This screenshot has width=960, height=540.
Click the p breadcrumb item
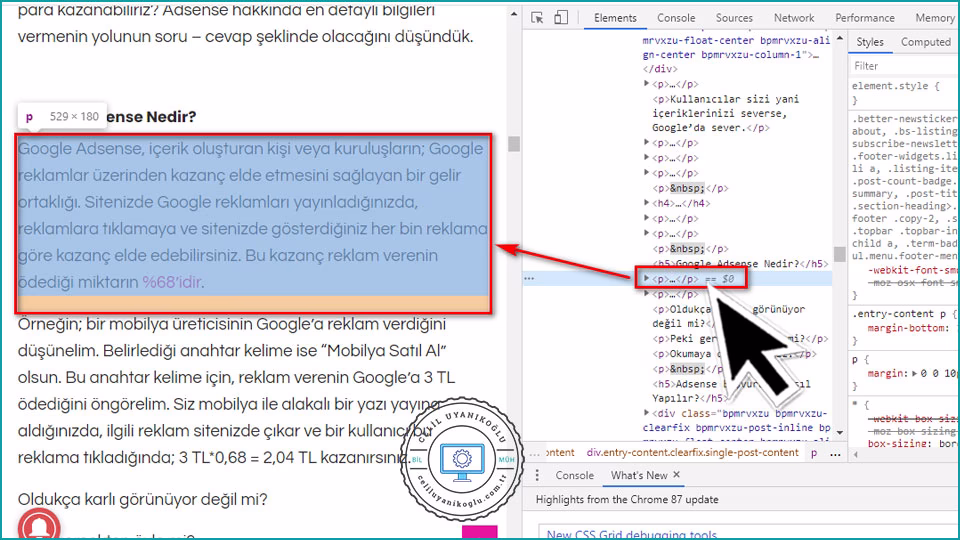[x=814, y=453]
